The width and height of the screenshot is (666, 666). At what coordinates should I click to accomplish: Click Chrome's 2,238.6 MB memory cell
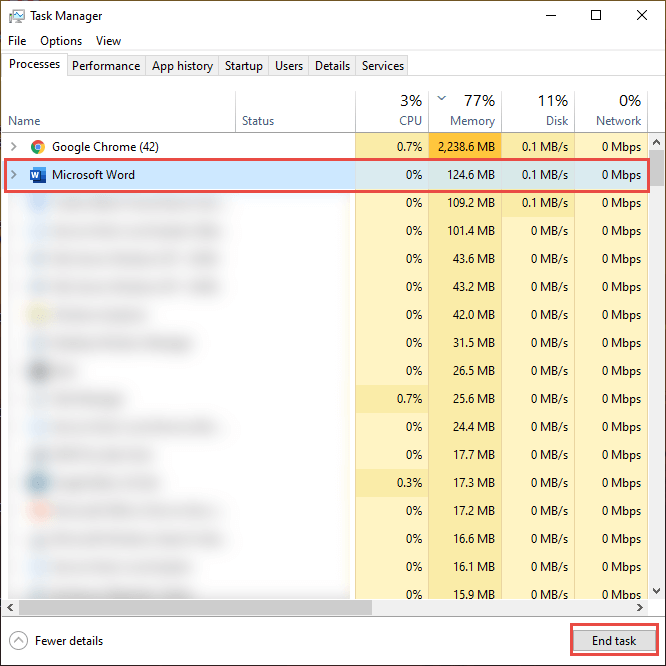tap(465, 147)
